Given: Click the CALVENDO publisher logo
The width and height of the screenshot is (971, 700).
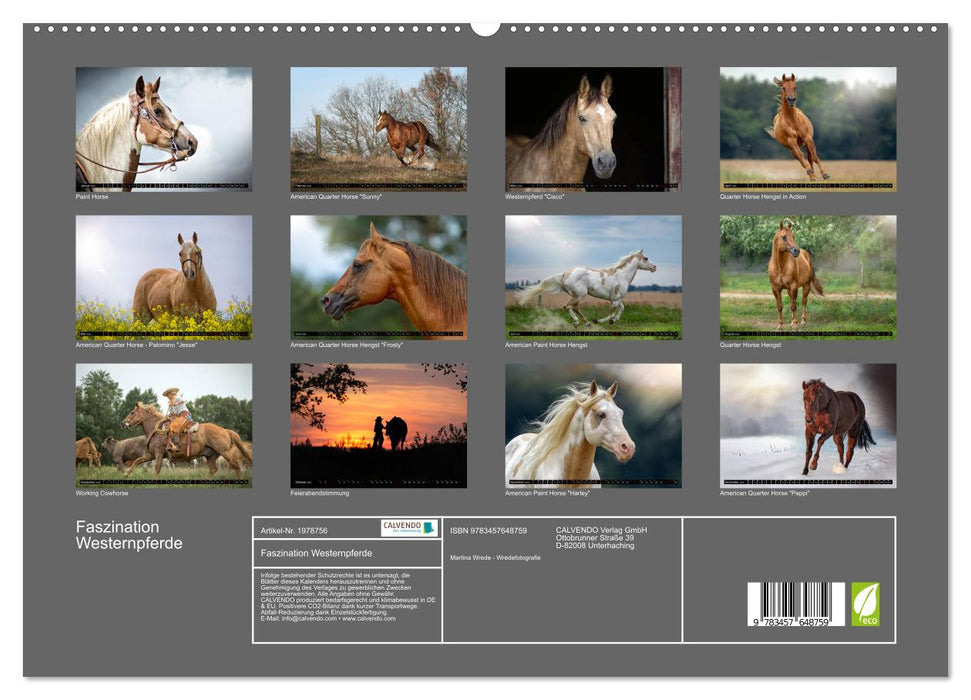Looking at the screenshot, I should [407, 528].
